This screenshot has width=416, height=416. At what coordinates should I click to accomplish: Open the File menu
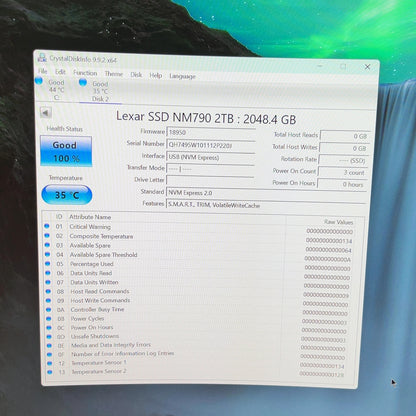tap(43, 71)
